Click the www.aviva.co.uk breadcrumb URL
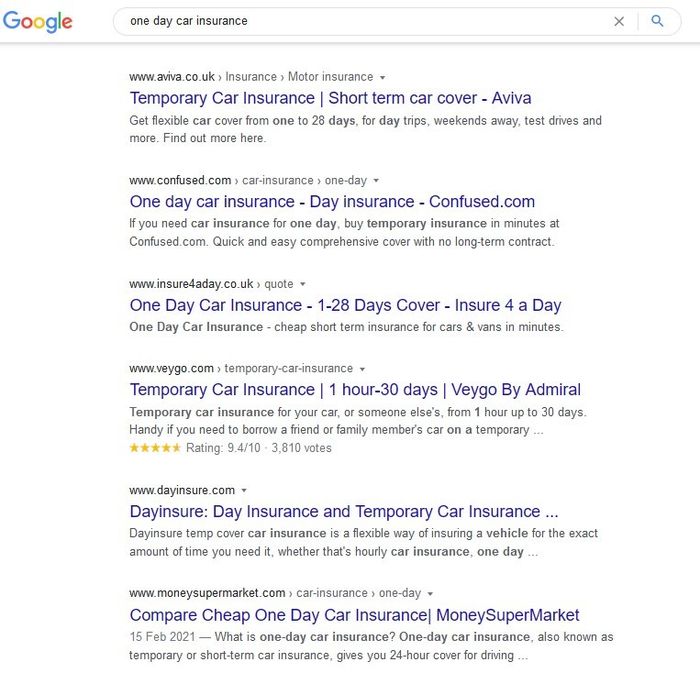700x684 pixels. coord(172,77)
